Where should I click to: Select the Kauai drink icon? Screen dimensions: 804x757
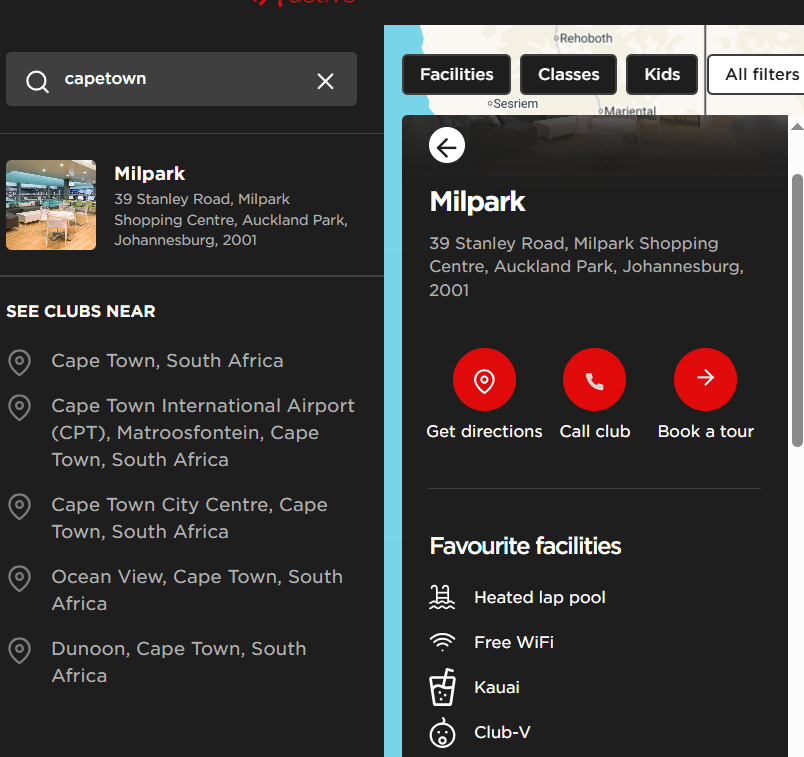(442, 686)
